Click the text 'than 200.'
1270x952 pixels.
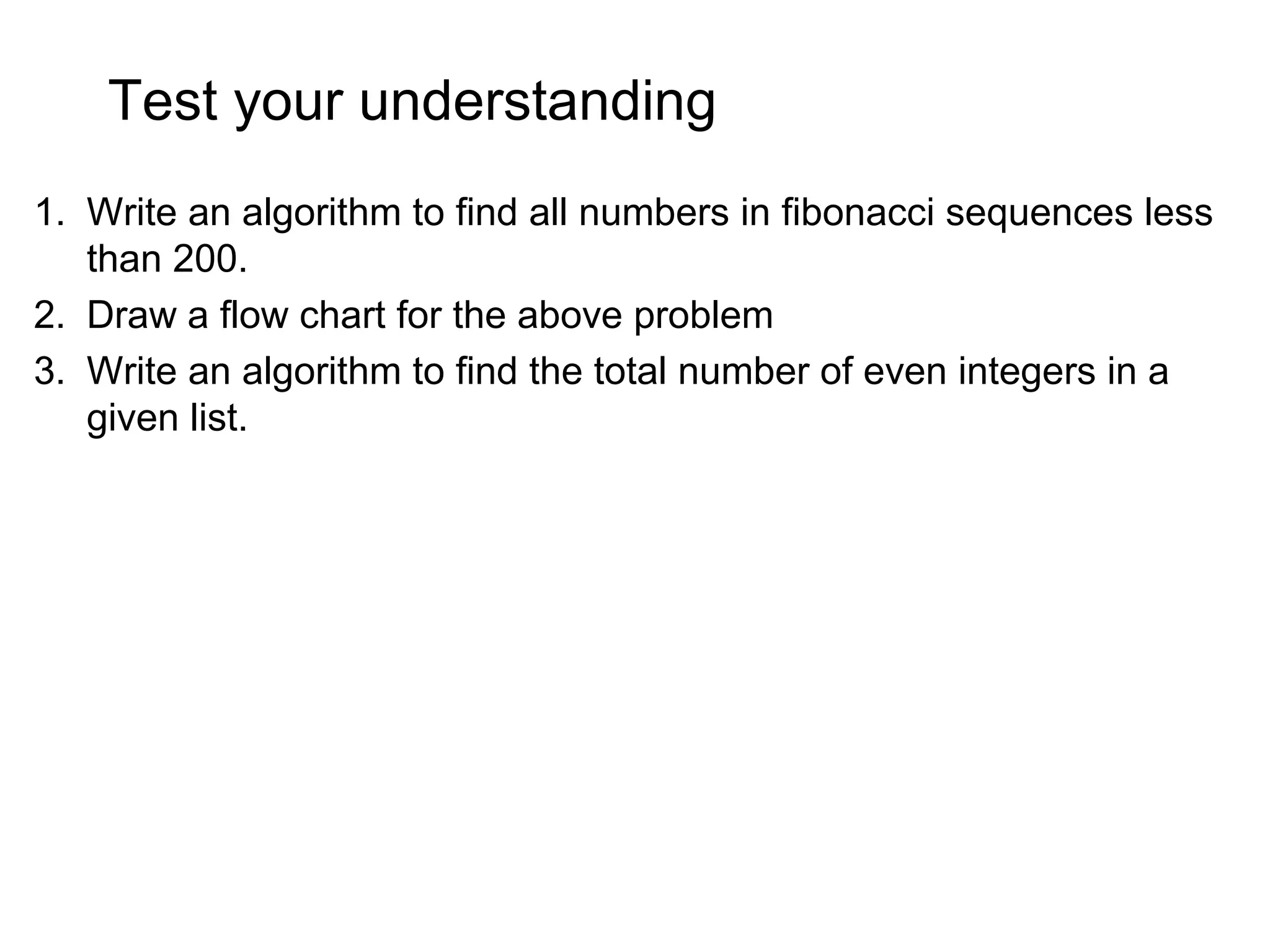coord(167,258)
